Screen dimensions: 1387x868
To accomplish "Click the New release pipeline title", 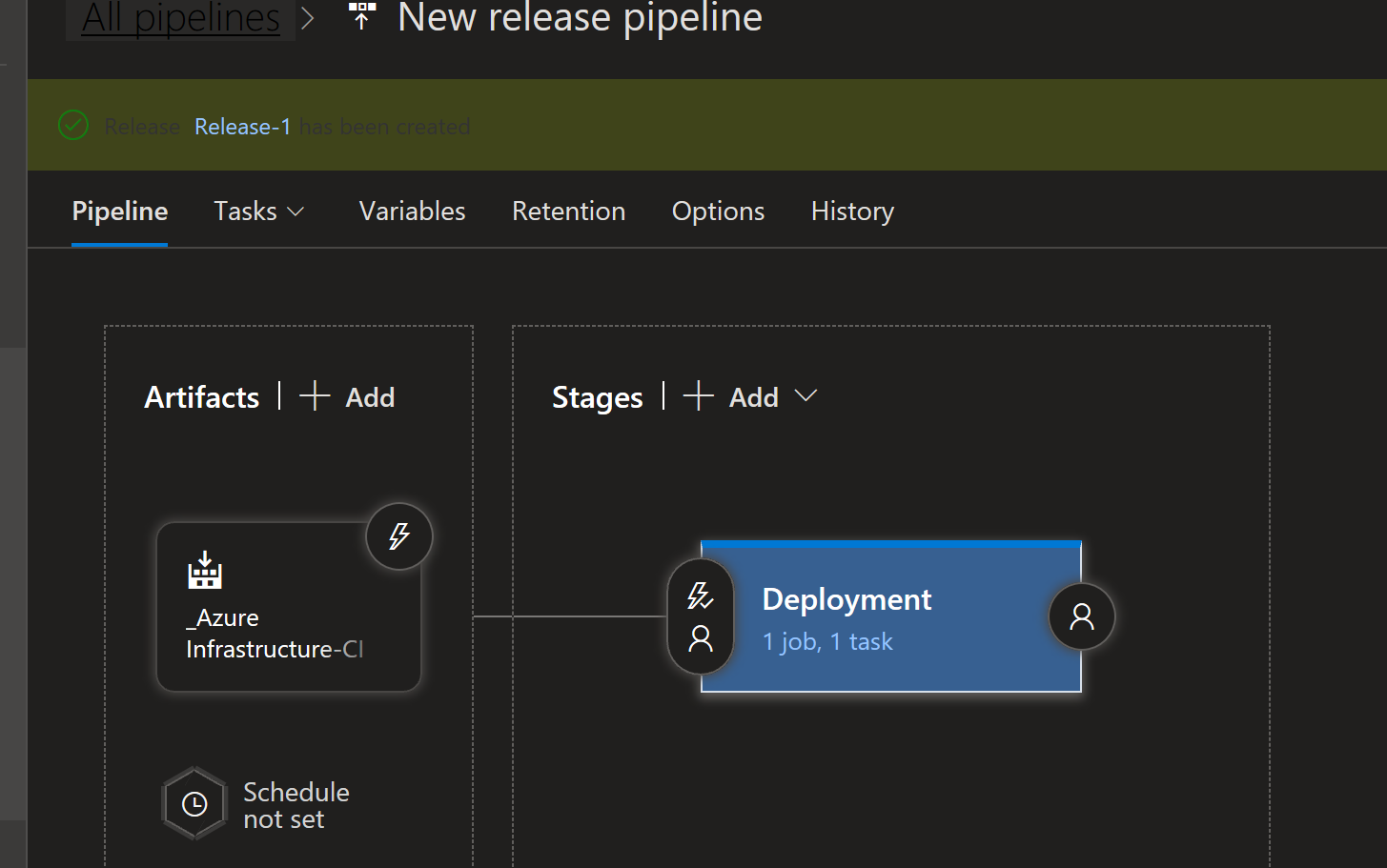I will click(x=580, y=18).
